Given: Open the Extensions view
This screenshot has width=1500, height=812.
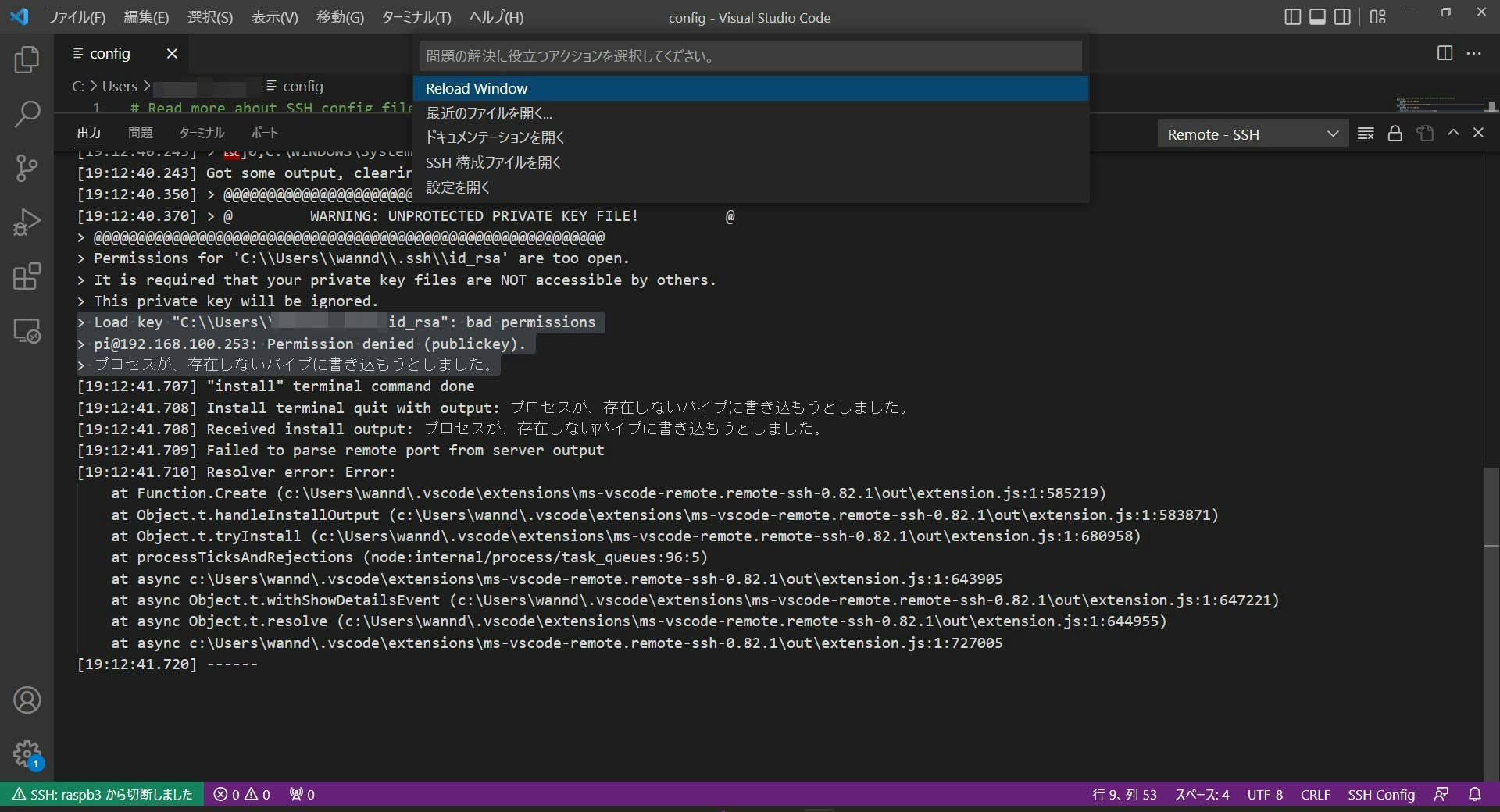Looking at the screenshot, I should [27, 276].
